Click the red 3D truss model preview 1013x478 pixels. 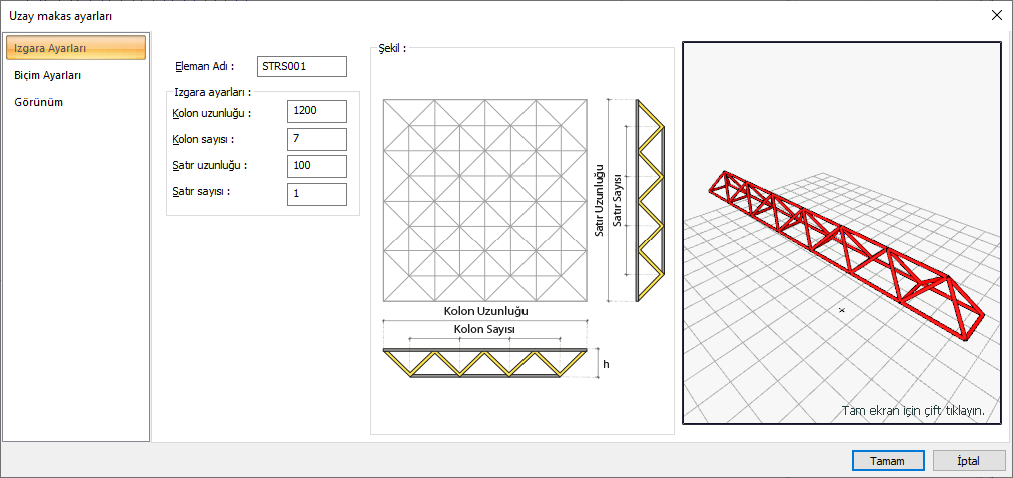point(845,252)
